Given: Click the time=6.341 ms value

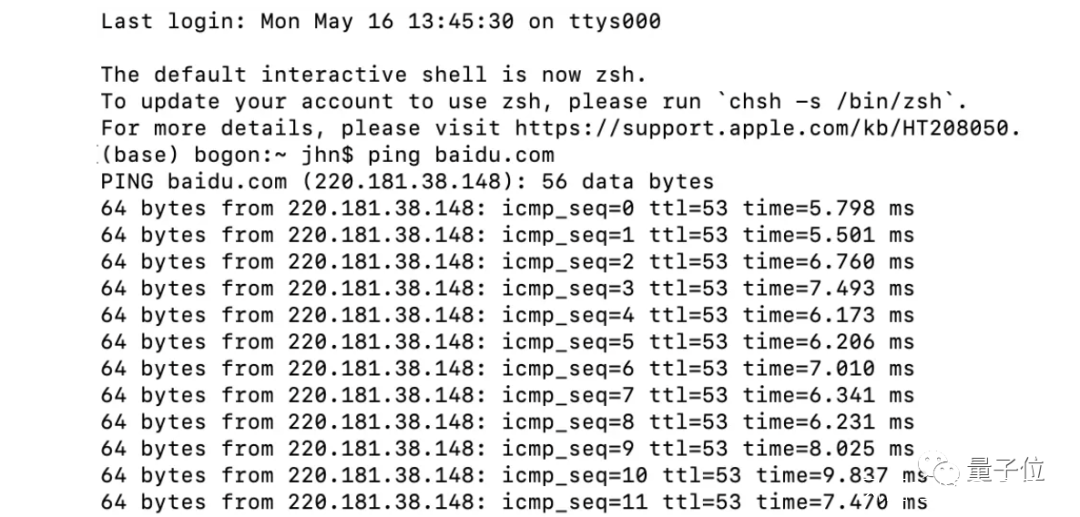Looking at the screenshot, I should (x=828, y=395).
